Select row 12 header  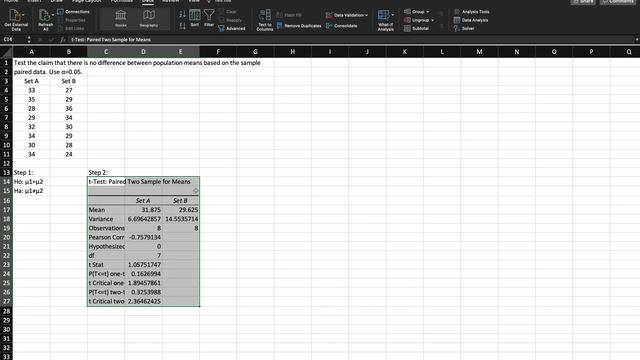6,163
